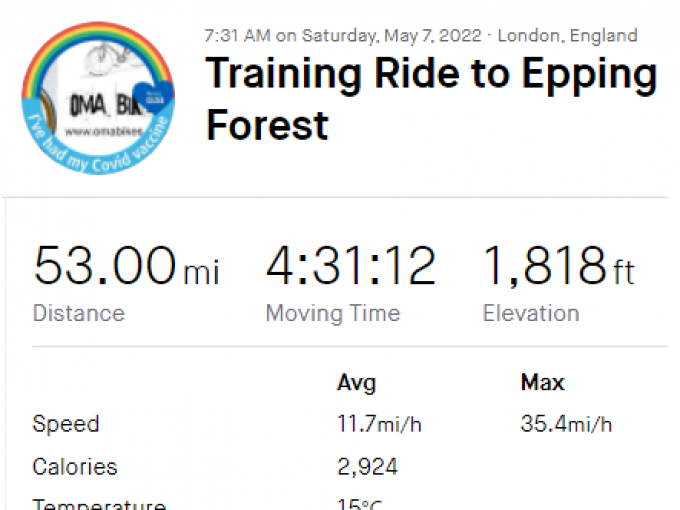Click the 53.00 mi distance value
Viewport: 680px width, 510px height.
(x=126, y=268)
